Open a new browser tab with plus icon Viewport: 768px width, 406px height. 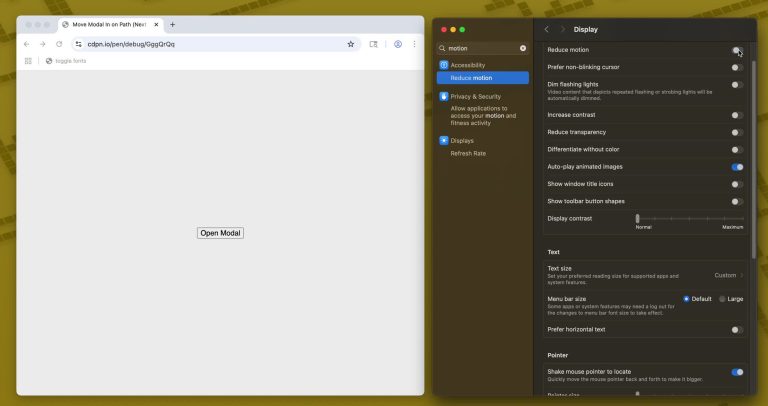coord(172,24)
